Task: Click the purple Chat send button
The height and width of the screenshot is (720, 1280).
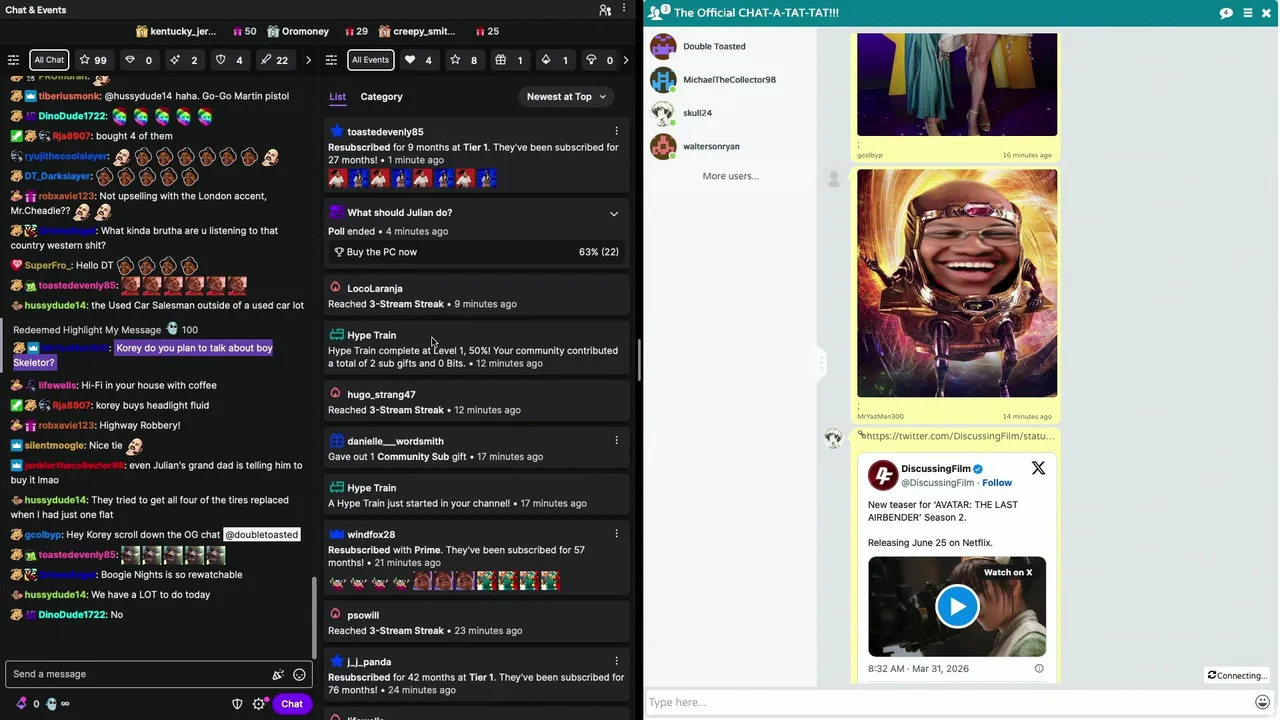Action: pyautogui.click(x=291, y=704)
